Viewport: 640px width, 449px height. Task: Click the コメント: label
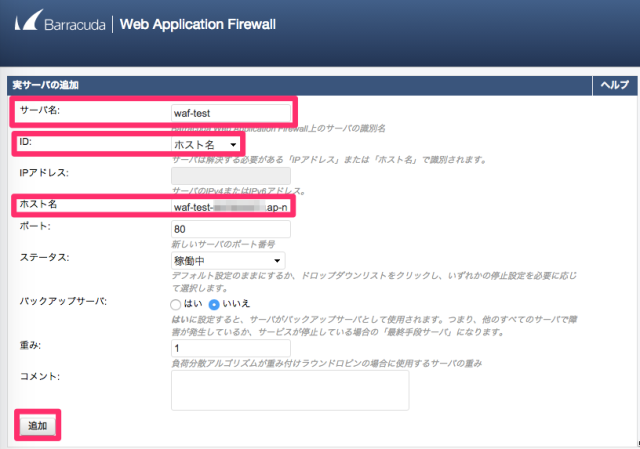pos(40,376)
